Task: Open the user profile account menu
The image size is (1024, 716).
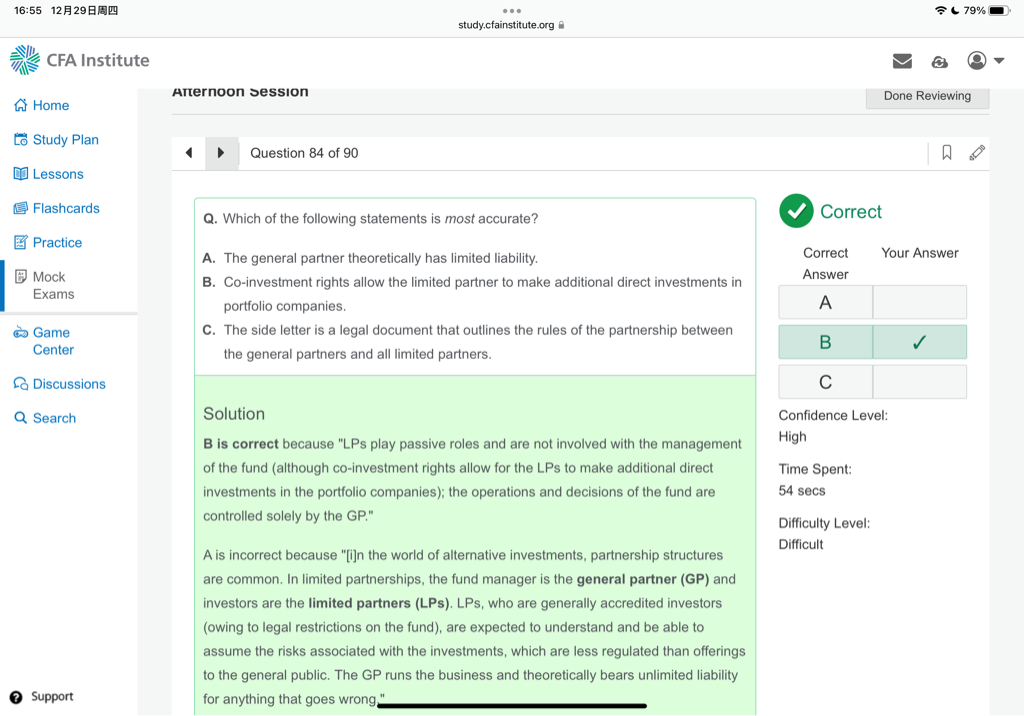Action: coord(984,61)
